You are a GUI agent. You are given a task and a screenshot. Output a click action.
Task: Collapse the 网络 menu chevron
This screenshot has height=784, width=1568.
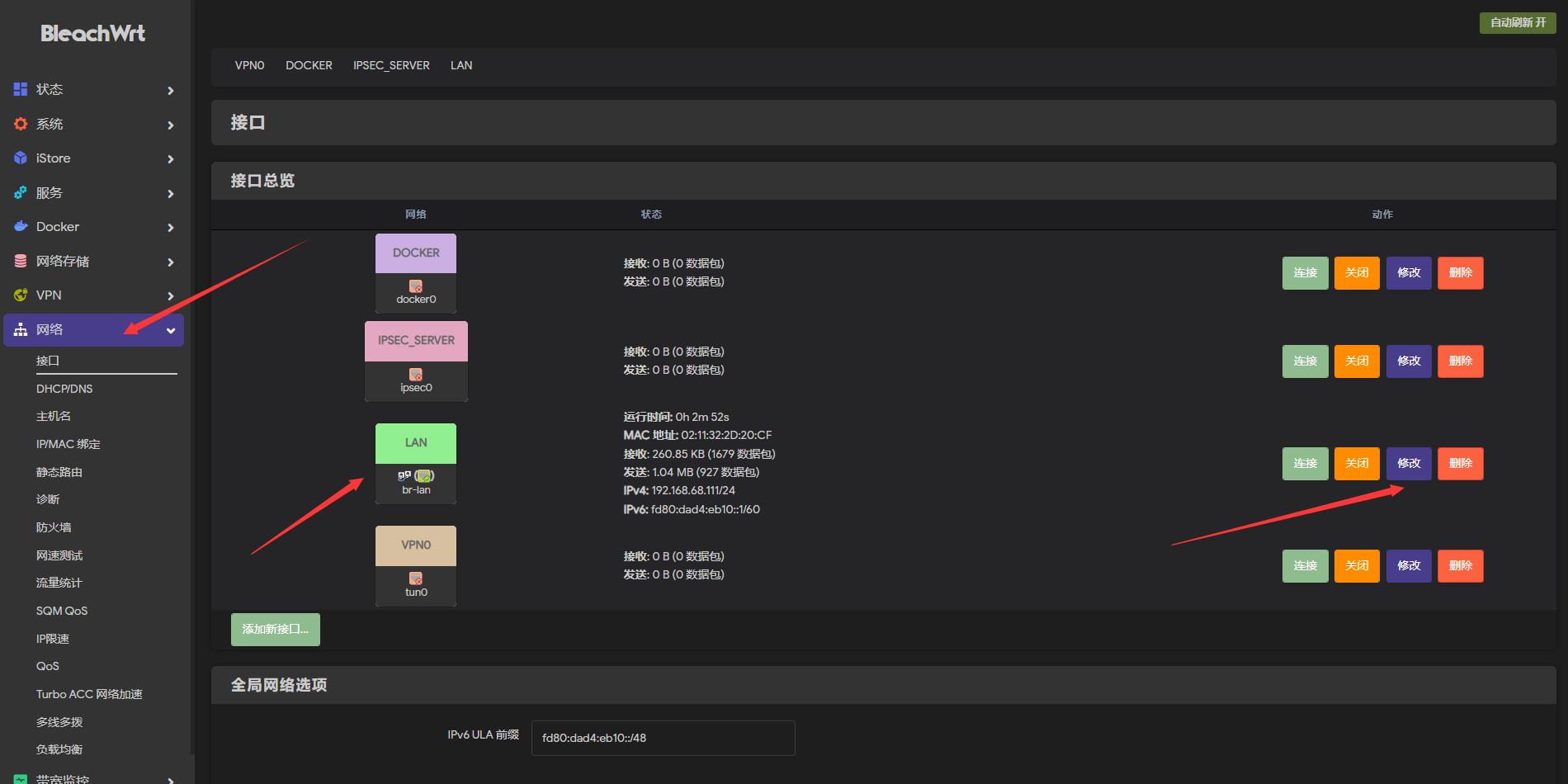click(x=171, y=331)
